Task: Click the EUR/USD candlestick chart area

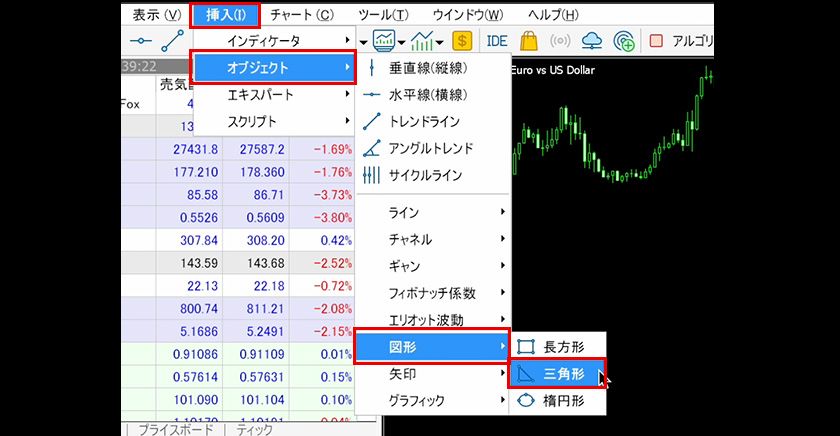Action: click(x=610, y=200)
